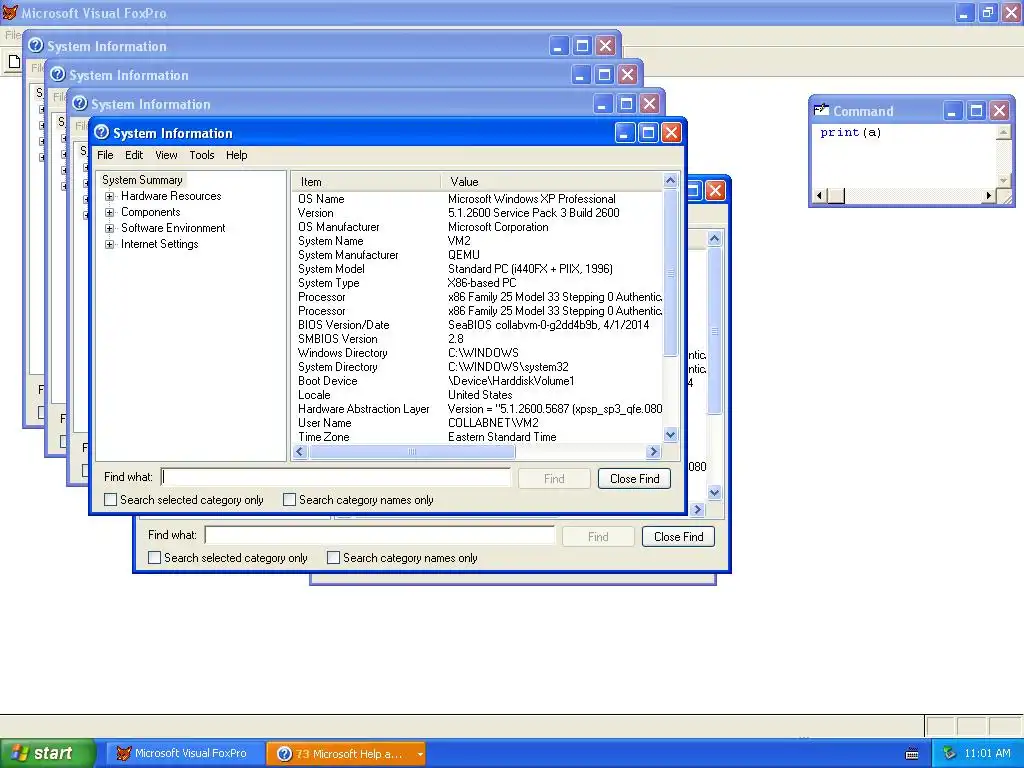The image size is (1024, 768).
Task: Click the Command window title icon
Action: [x=821, y=110]
